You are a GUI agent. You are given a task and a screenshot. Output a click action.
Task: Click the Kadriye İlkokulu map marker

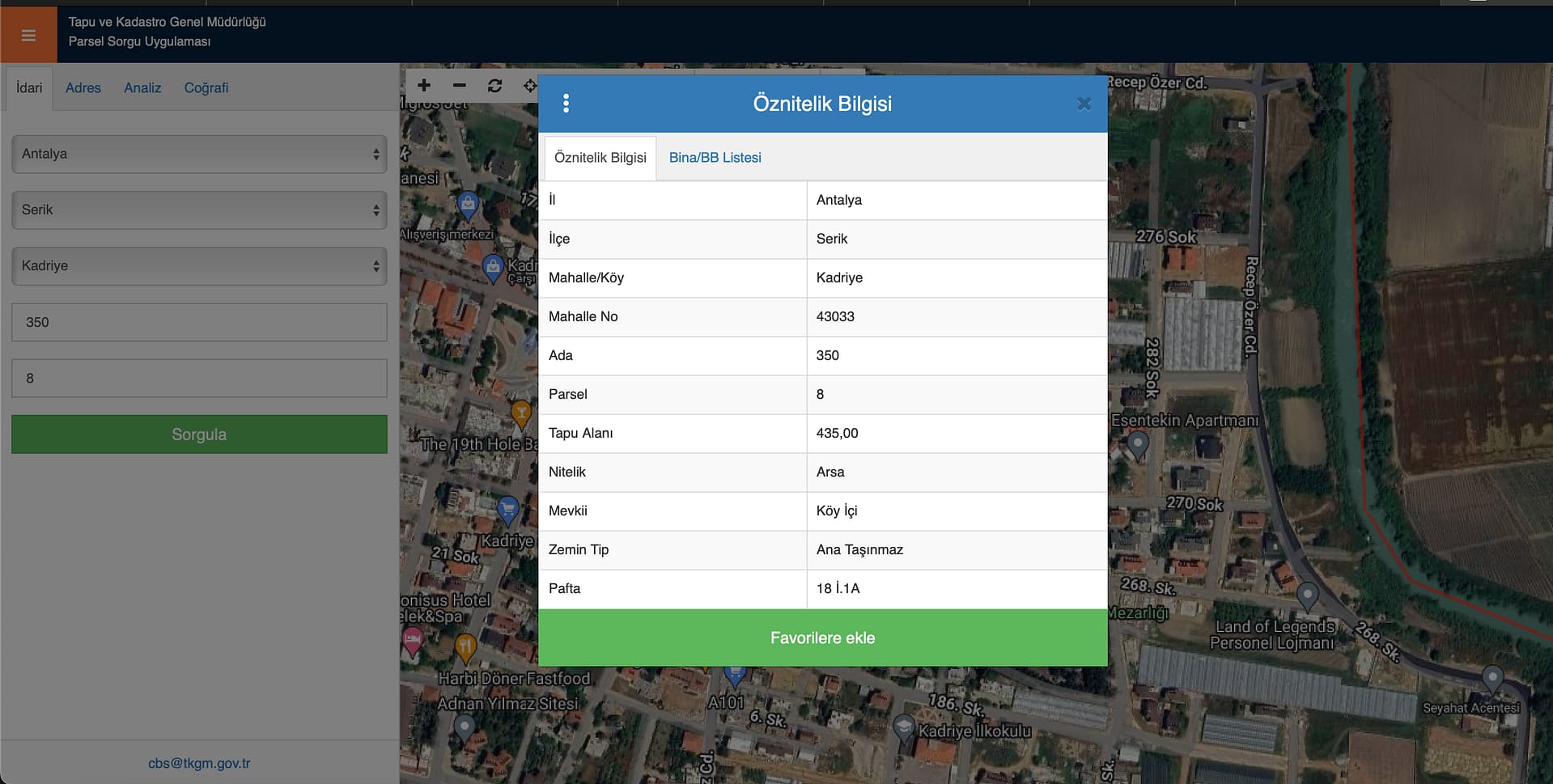click(x=903, y=727)
